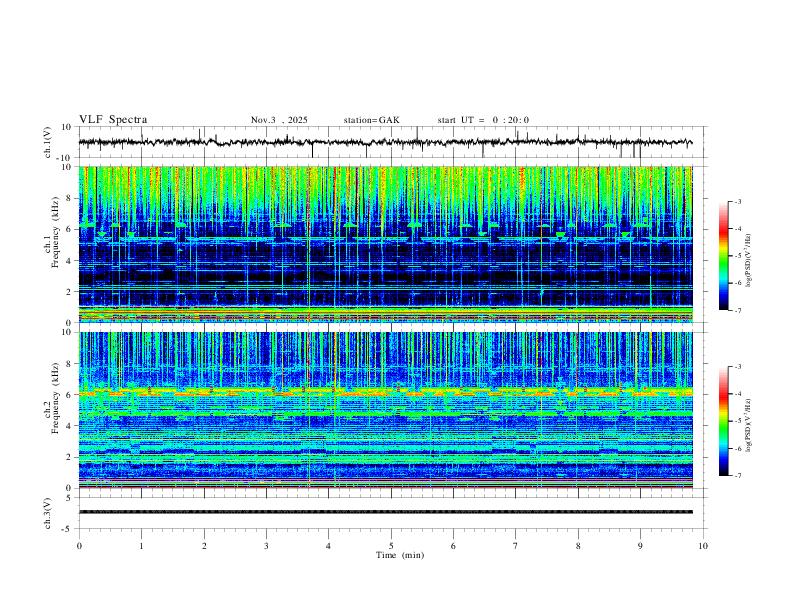Click the "ch.3(V)" axis label
The width and height of the screenshot is (792, 612).
point(48,513)
